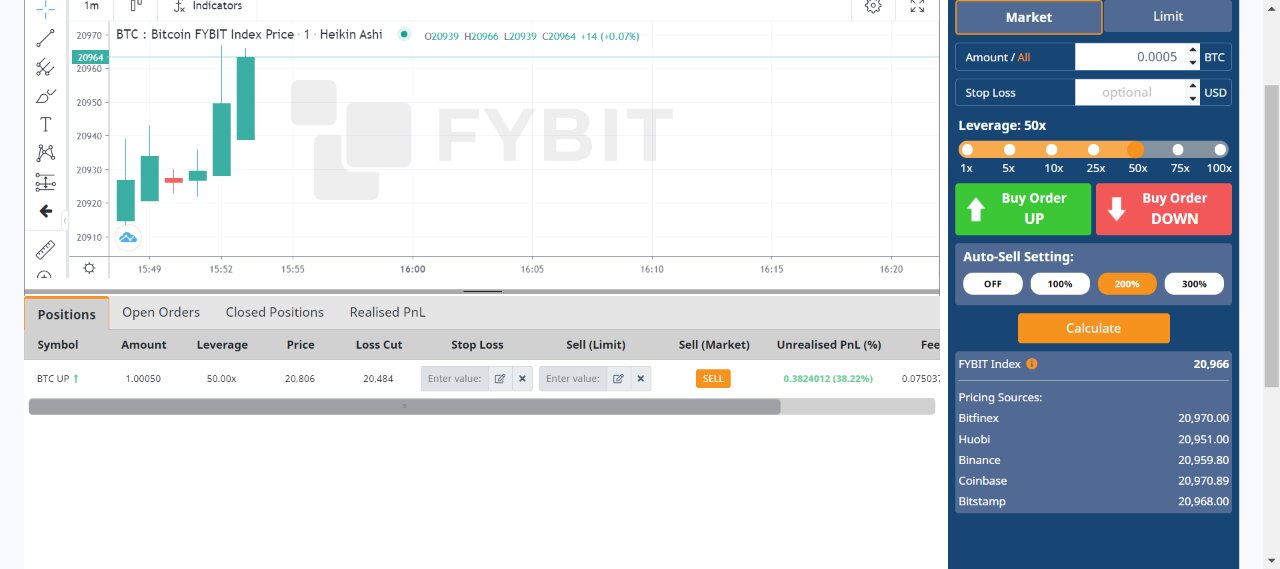Click the Stop Loss optional input field

(1130, 93)
